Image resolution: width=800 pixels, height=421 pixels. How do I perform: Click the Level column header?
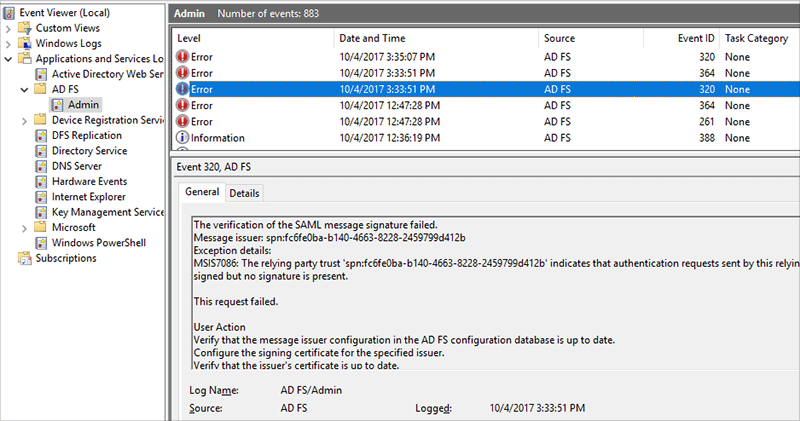tap(190, 38)
